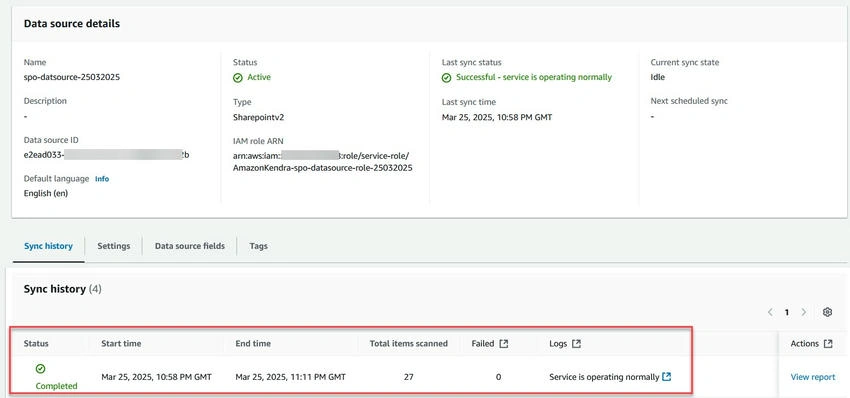Switch to the Settings tab

point(114,246)
